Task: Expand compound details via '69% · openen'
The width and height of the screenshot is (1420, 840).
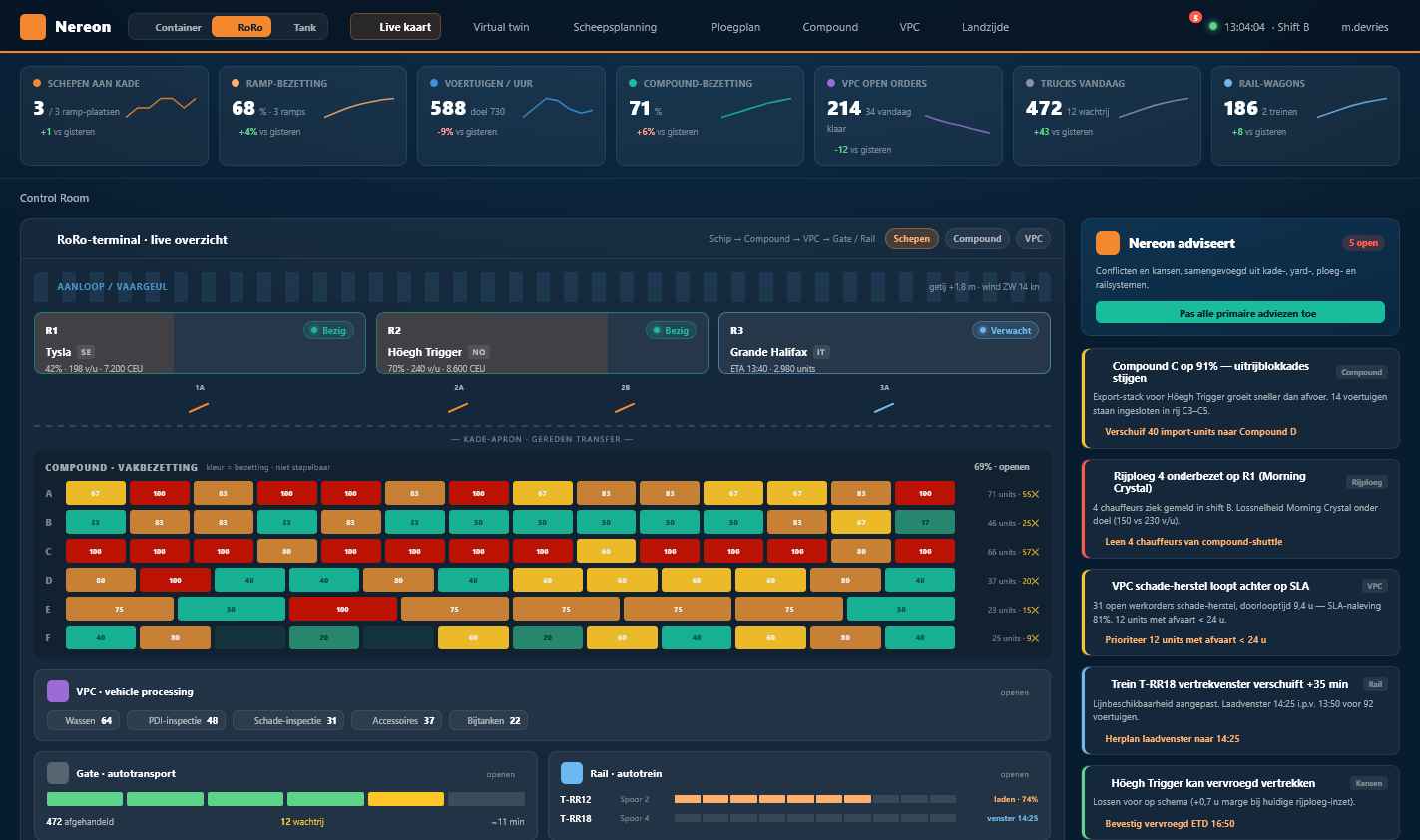Action: [1001, 467]
